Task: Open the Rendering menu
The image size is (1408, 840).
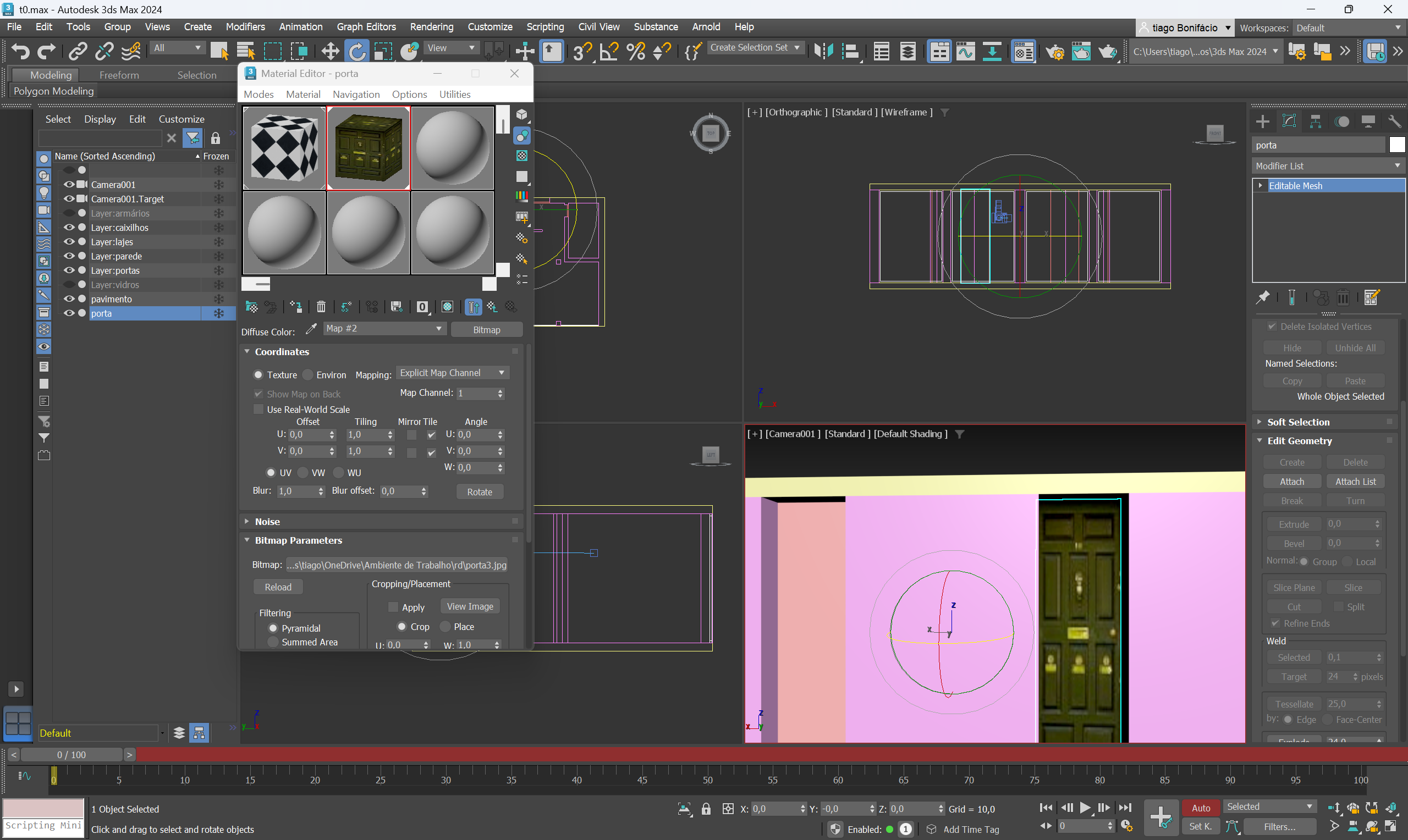Action: tap(431, 26)
